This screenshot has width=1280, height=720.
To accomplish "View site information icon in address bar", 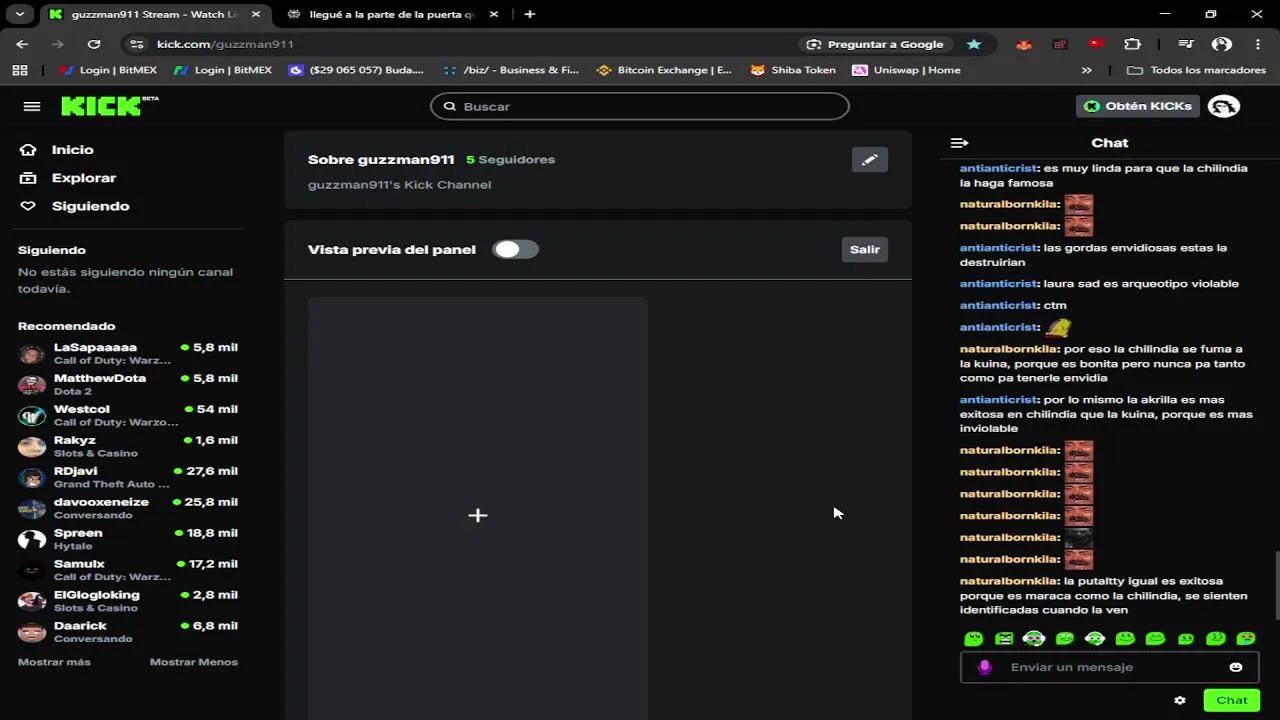I will tap(137, 44).
